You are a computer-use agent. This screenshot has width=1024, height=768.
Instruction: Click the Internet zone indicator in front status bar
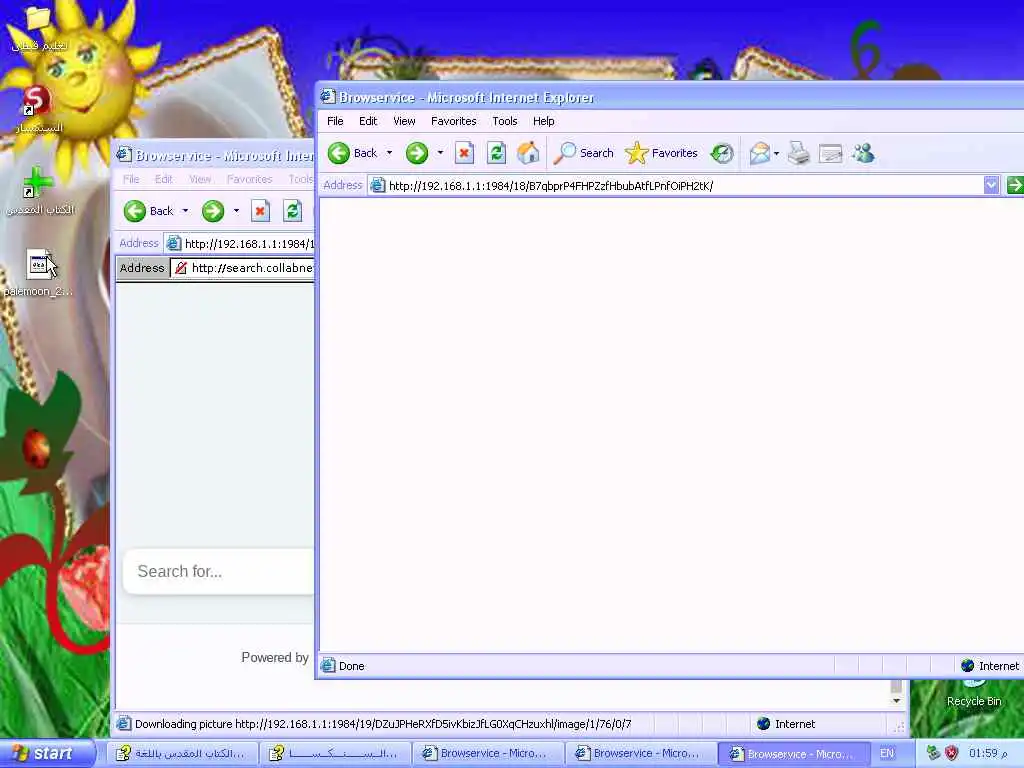coord(989,665)
